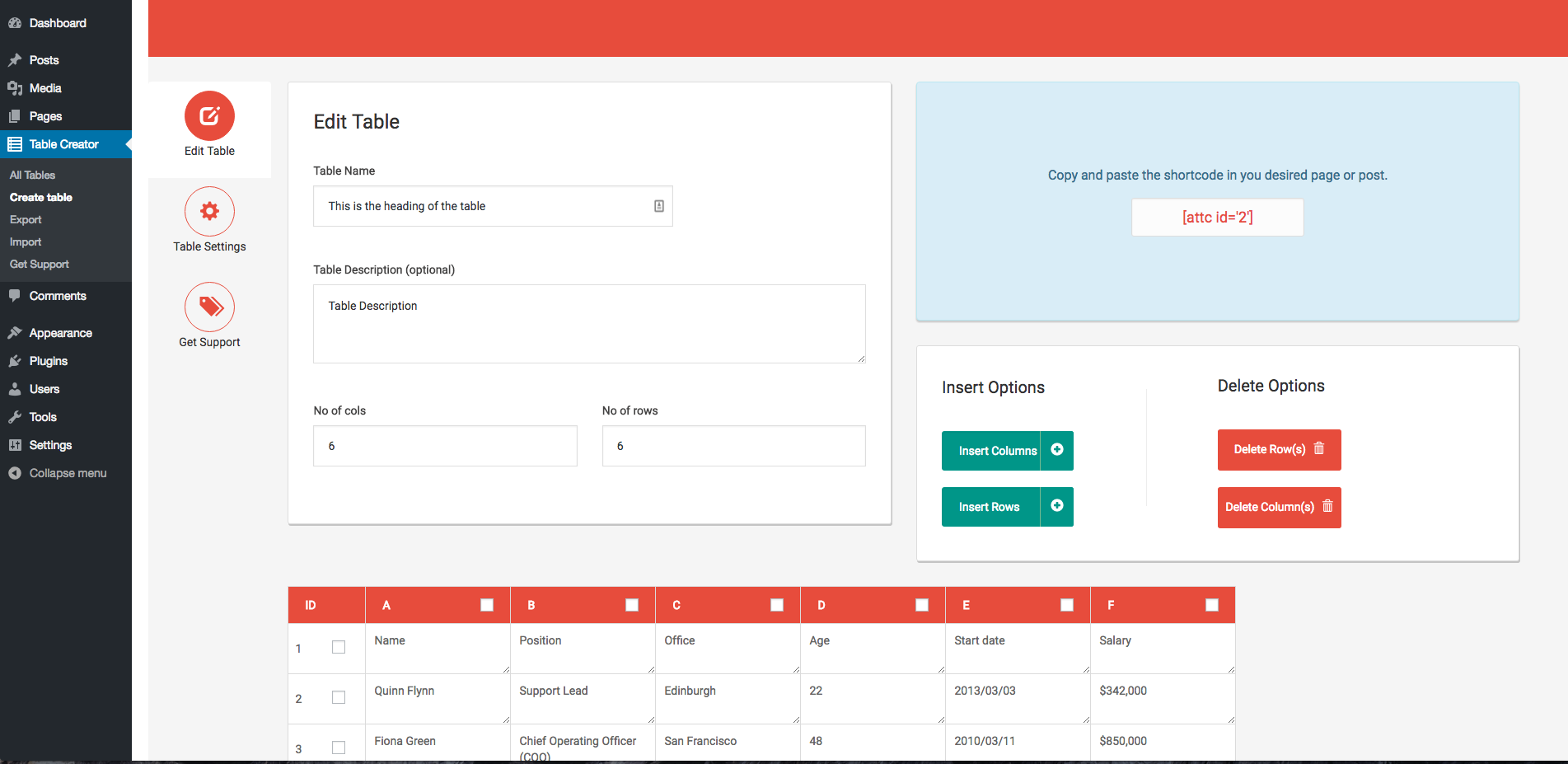Viewport: 1568px width, 764px height.
Task: Click the 'Age' cell in row 1
Action: click(x=873, y=649)
